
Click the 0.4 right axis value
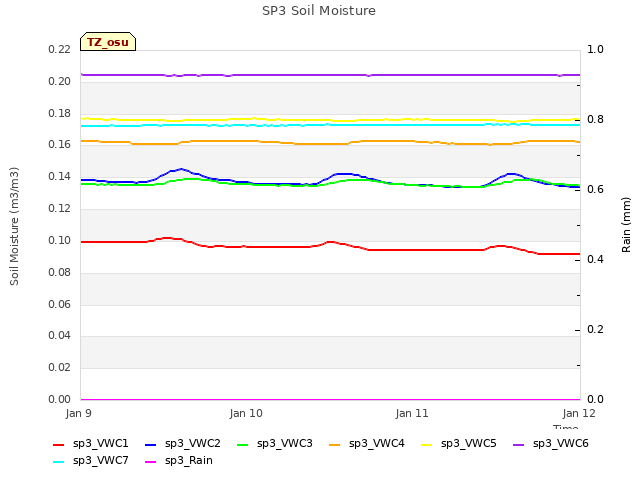(x=595, y=260)
